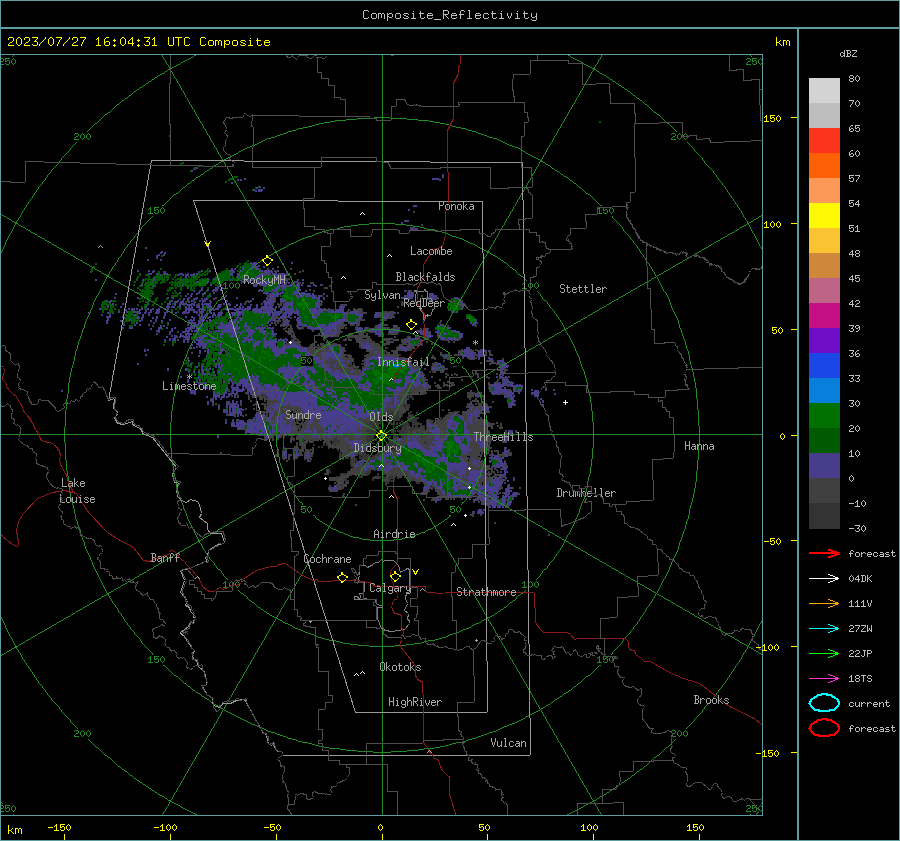
Task: Click the Lake Louise label
Action: [77, 491]
